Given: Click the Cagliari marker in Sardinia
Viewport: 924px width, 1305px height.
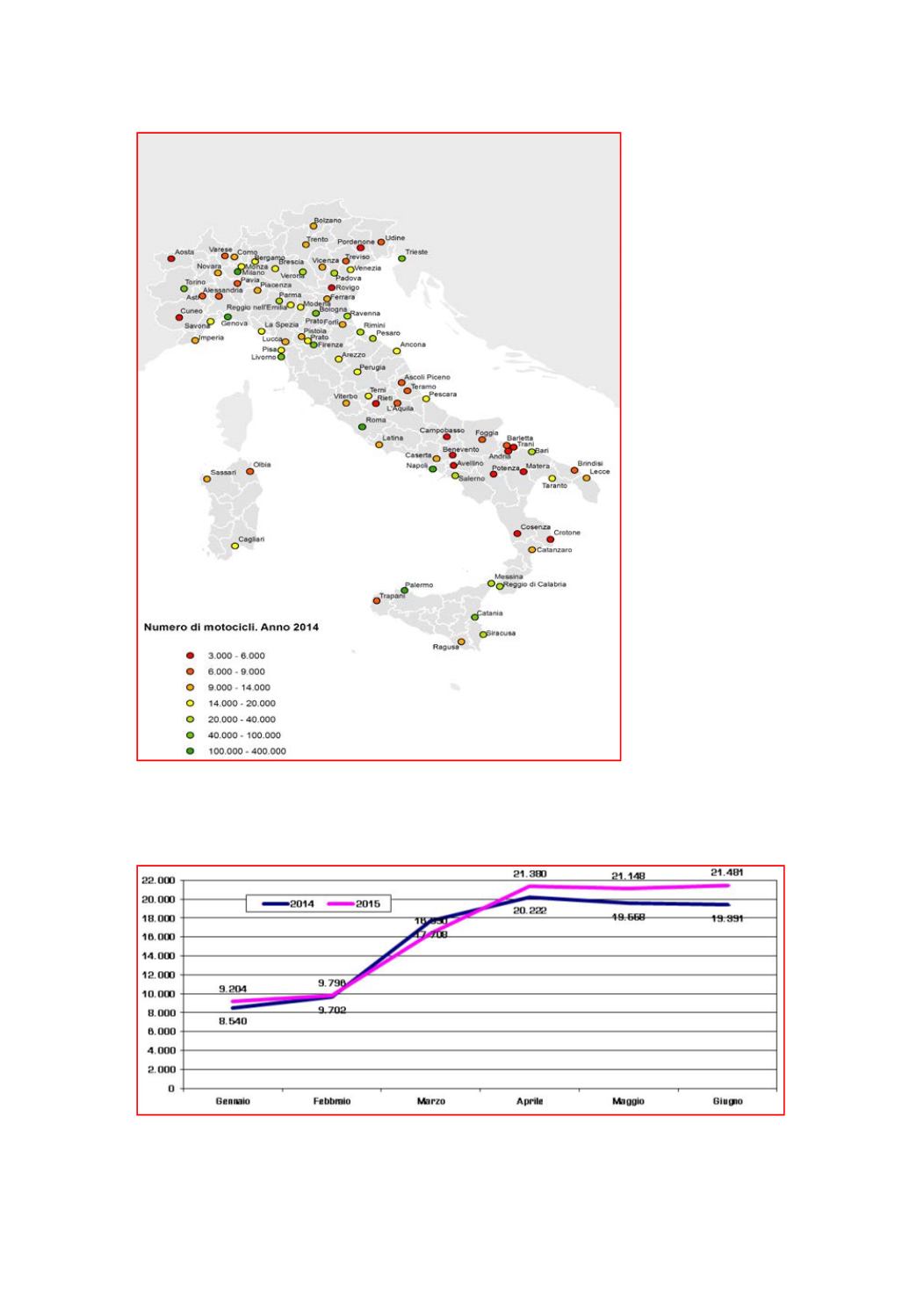Looking at the screenshot, I should 235,546.
